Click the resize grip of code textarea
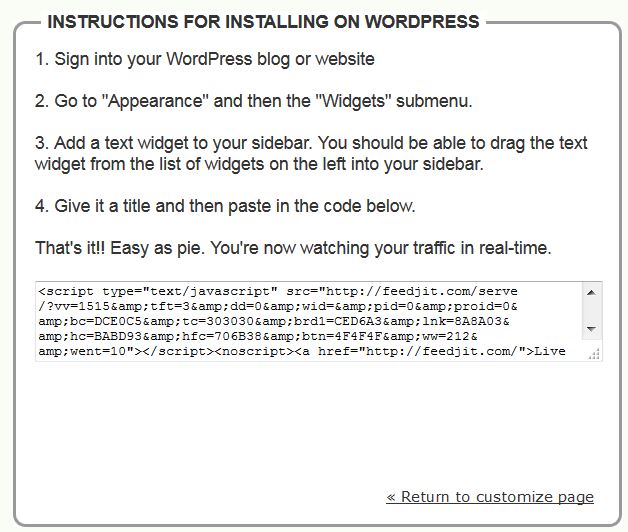This screenshot has height=532, width=628. tap(594, 354)
